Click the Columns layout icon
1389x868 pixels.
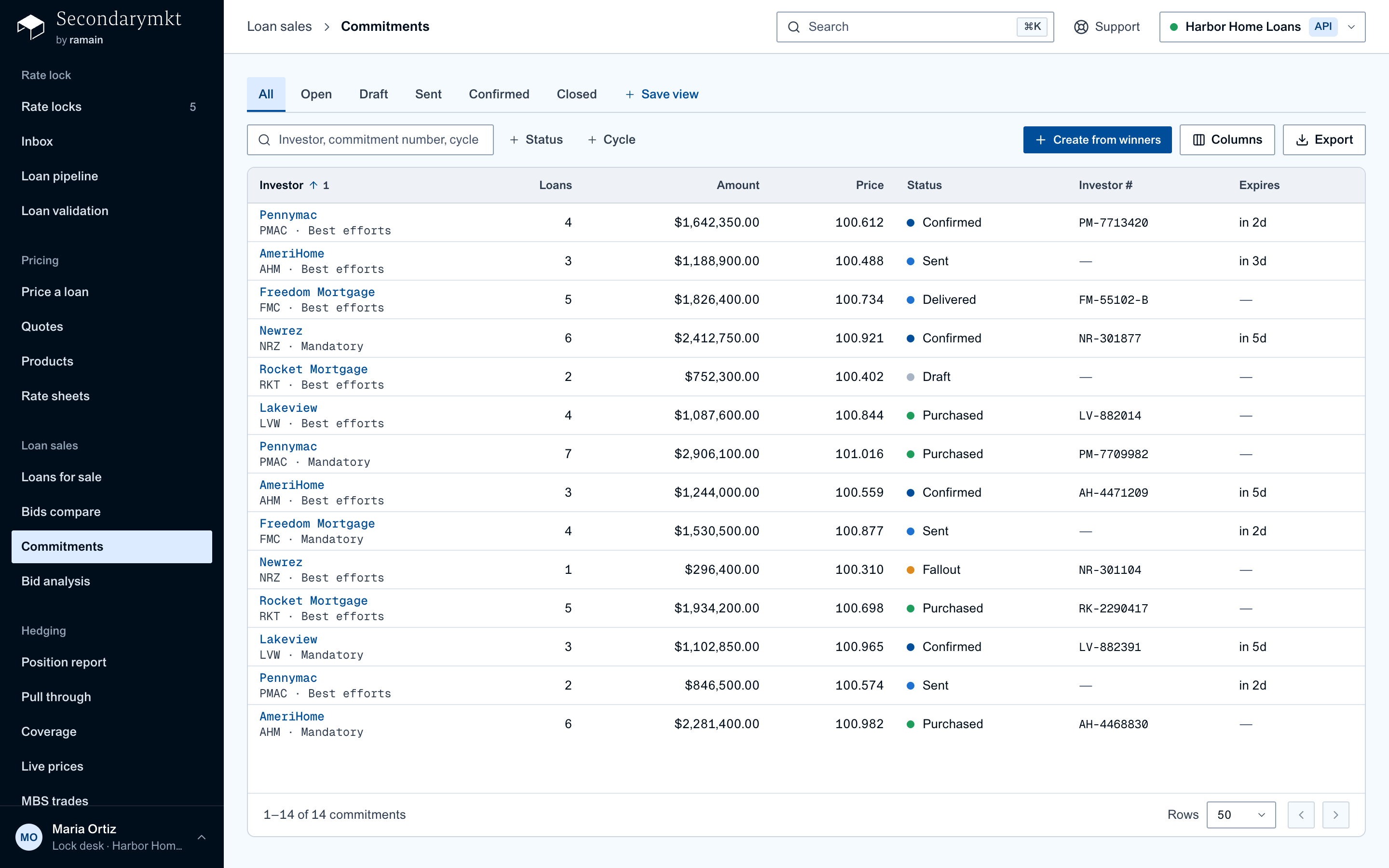1198,139
